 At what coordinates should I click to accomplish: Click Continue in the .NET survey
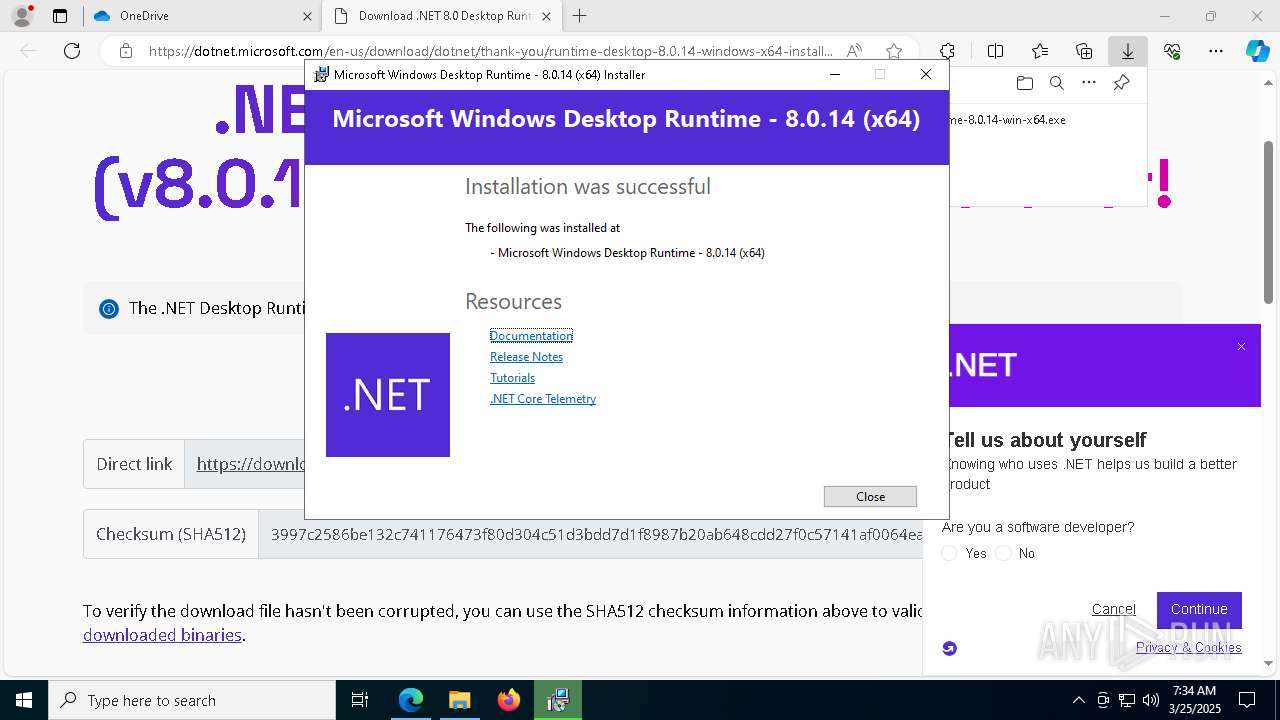(x=1199, y=609)
